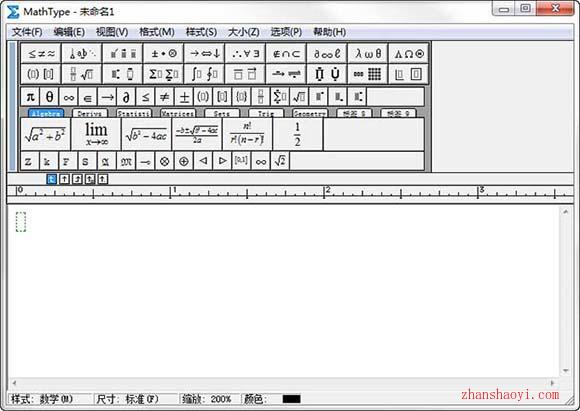Screen dimensions: 580x411
Task: Switch to the Algebra tab
Action: (46, 113)
